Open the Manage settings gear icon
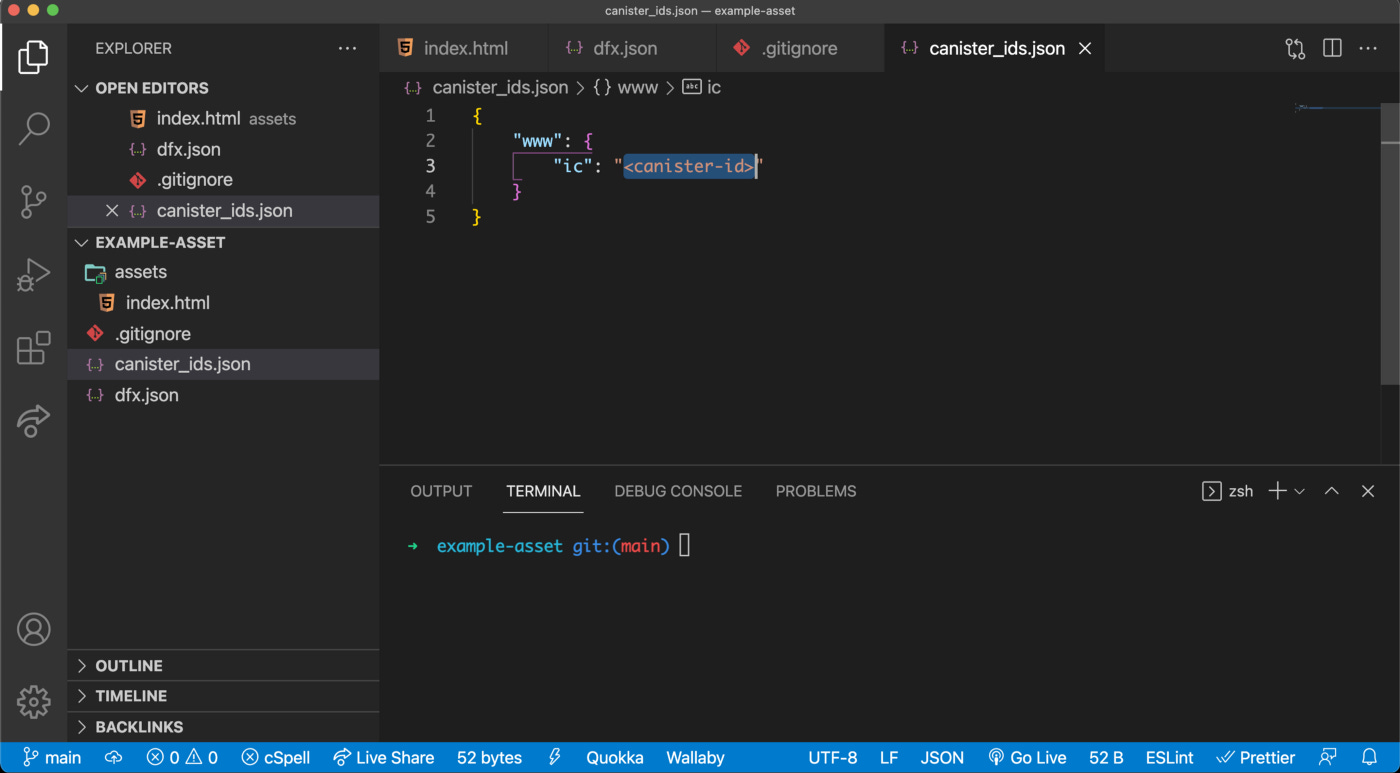Screen dimensions: 1400x773 coord(34,702)
